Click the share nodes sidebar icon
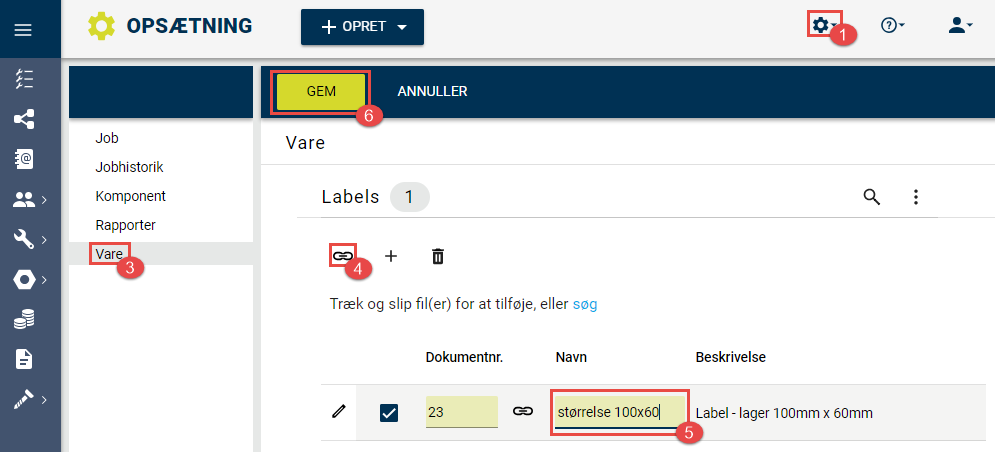The image size is (995, 452). tap(23, 119)
